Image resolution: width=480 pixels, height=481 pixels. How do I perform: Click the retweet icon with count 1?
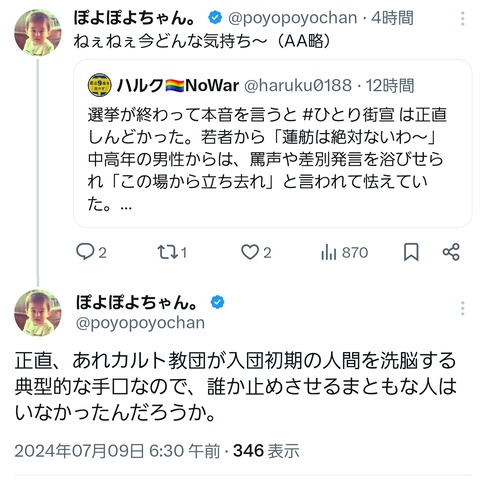point(167,252)
